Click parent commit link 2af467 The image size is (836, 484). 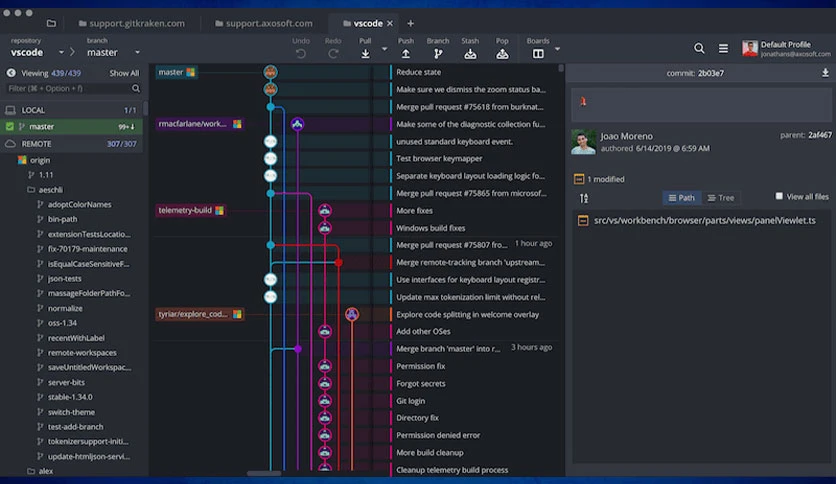point(819,135)
